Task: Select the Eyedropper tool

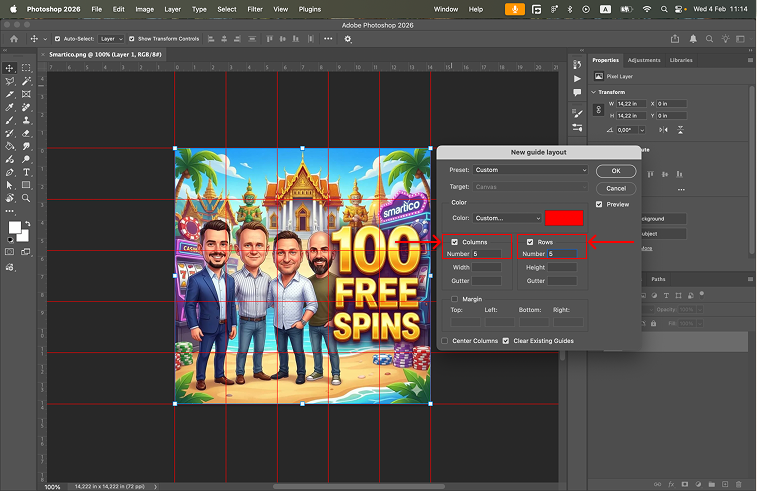Action: click(x=9, y=107)
